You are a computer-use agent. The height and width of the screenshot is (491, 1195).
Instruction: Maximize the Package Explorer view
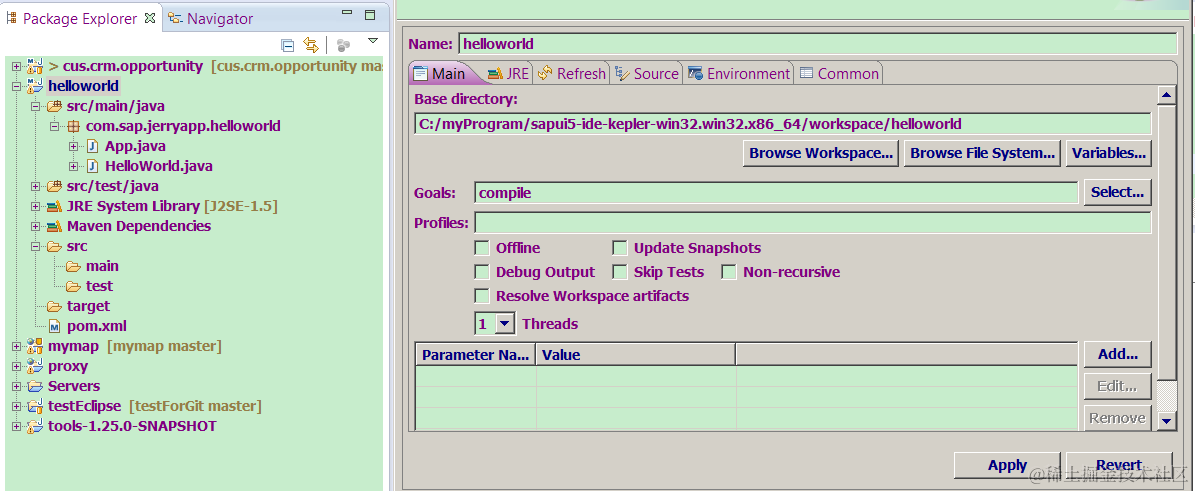coord(370,14)
